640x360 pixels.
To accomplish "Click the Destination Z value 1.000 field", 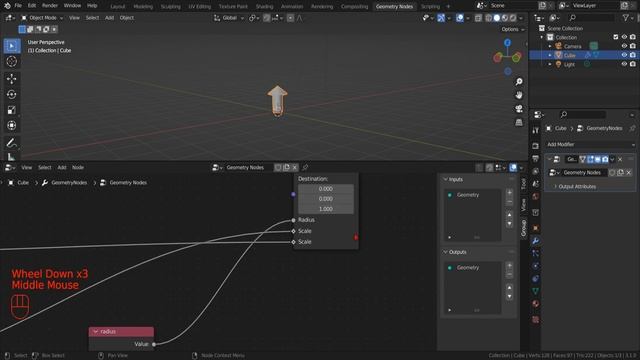I will point(326,209).
